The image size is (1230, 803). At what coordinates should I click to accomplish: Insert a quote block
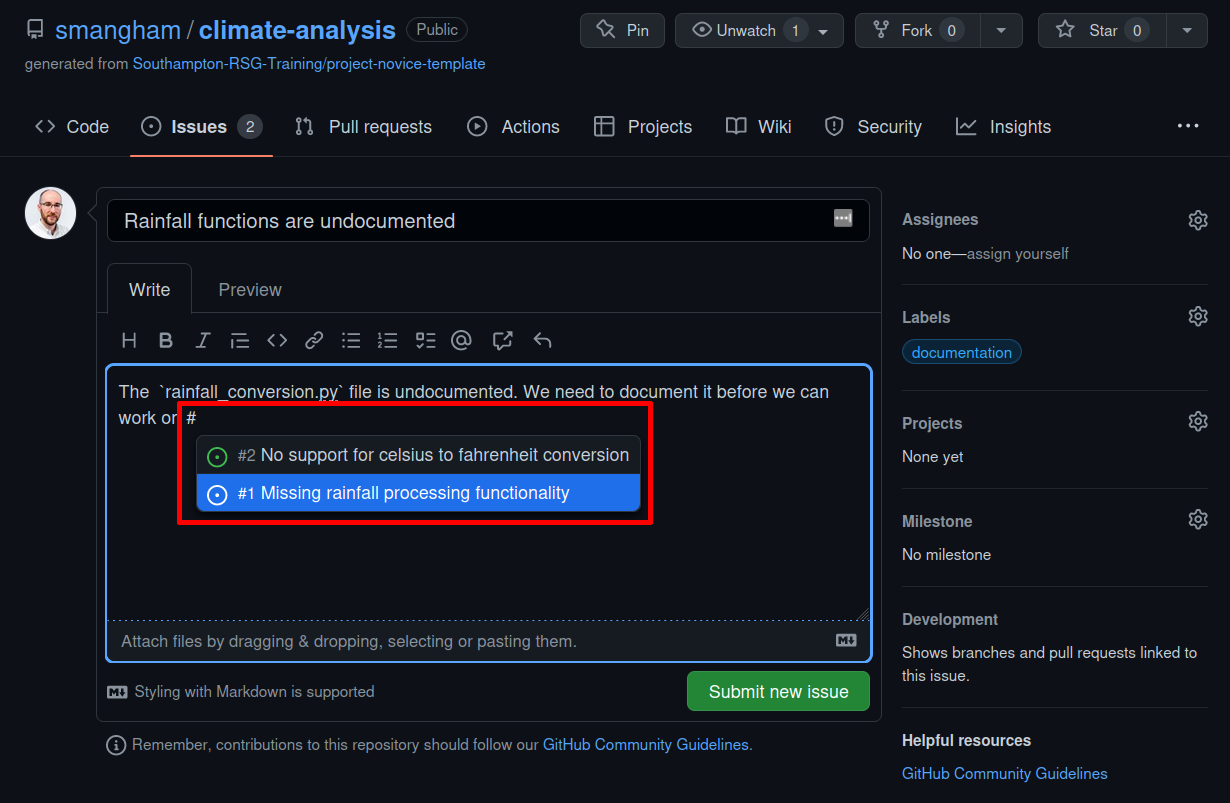240,340
